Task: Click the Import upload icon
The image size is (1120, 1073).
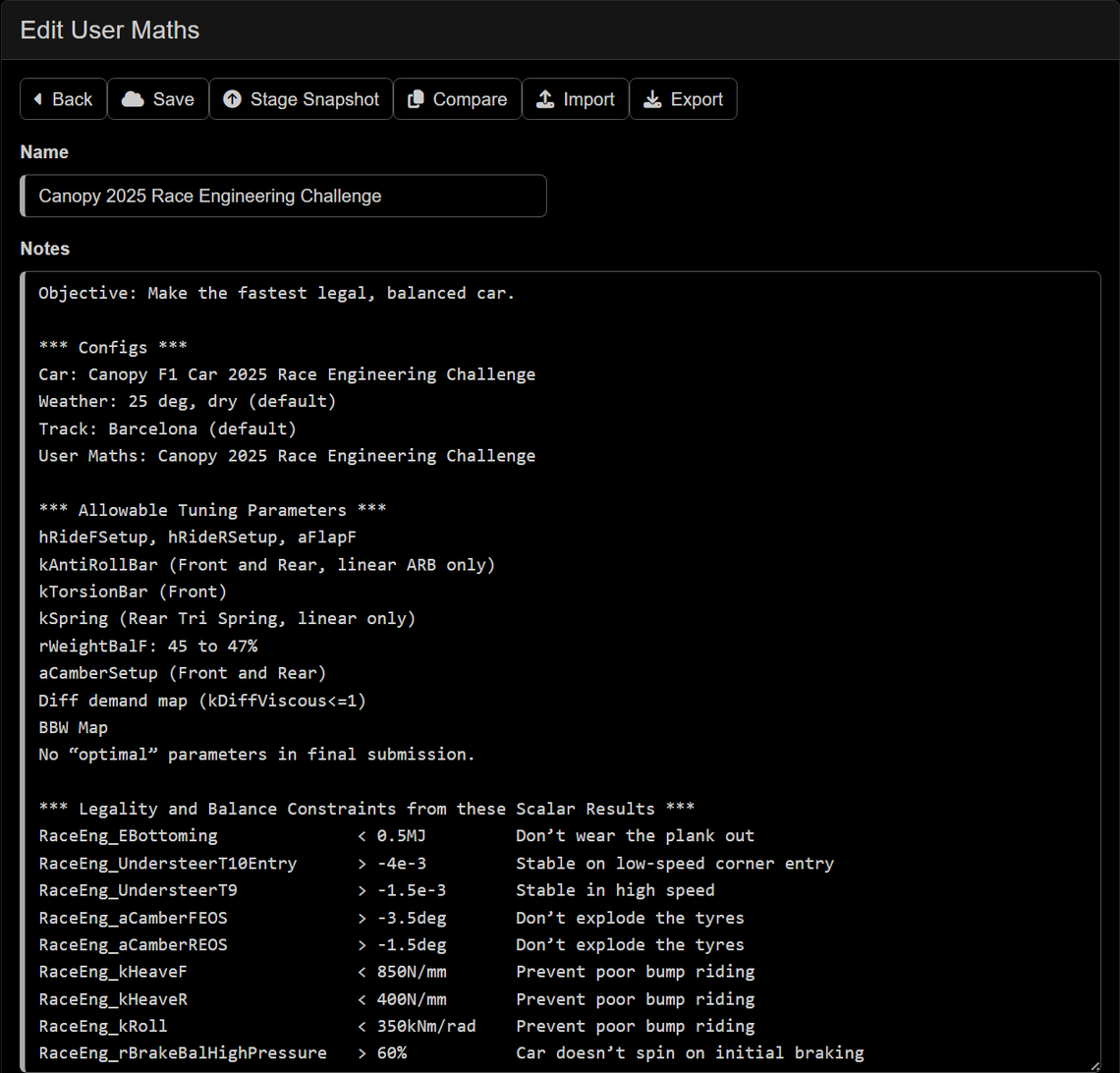Action: point(545,98)
